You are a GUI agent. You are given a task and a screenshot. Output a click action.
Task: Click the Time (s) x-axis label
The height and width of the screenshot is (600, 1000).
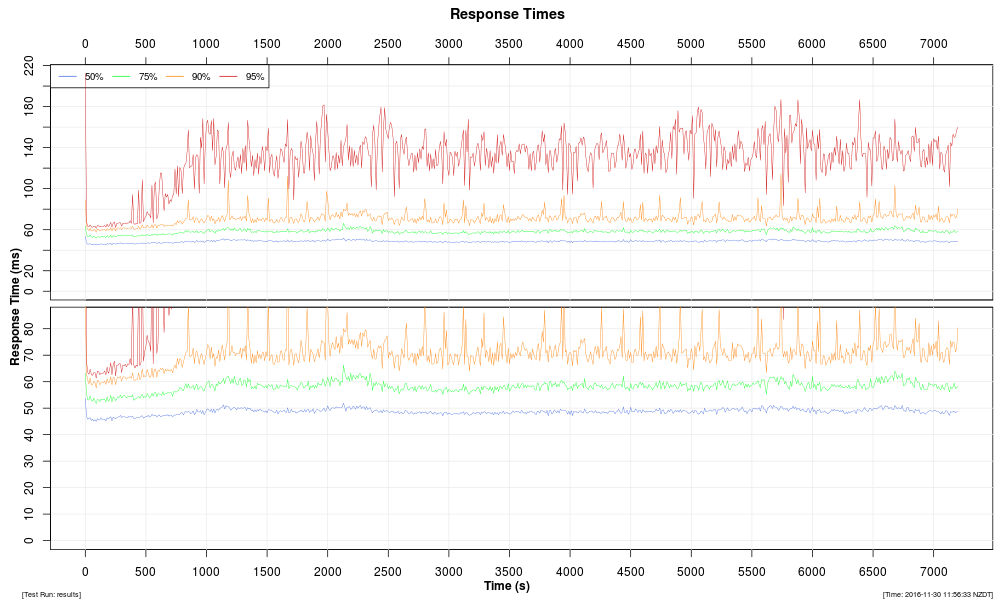[x=507, y=585]
